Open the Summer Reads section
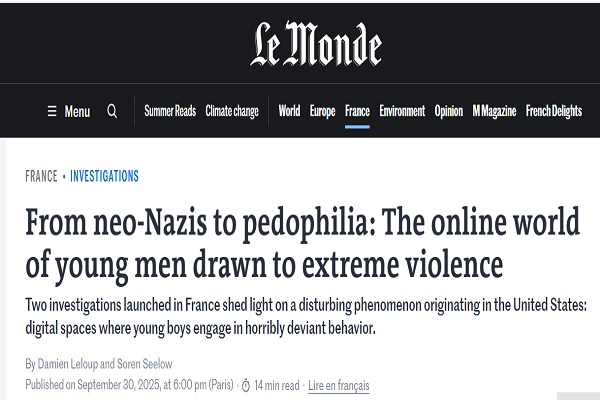The image size is (600, 400). point(170,111)
